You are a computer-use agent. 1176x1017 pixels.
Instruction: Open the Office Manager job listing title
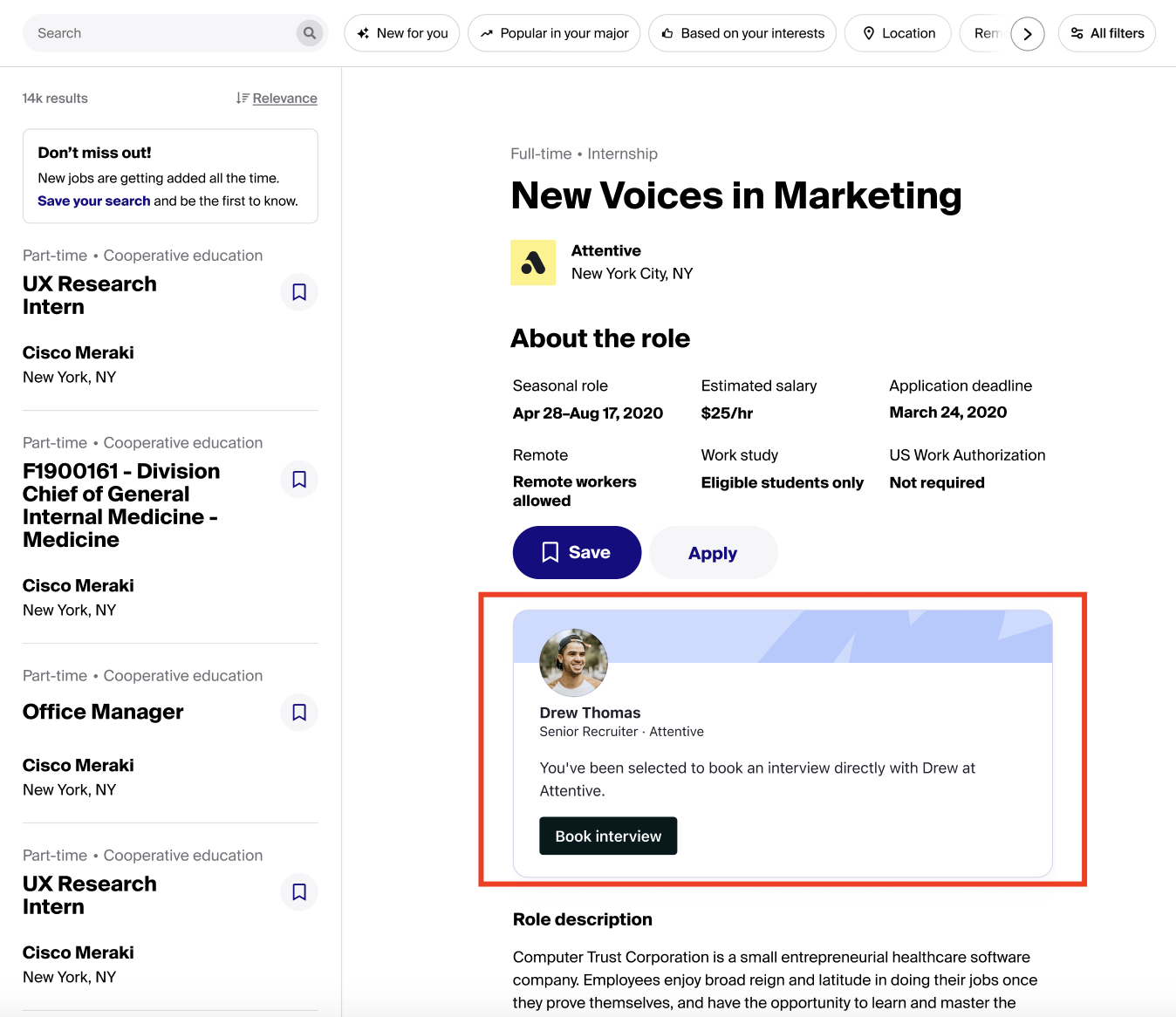(103, 712)
